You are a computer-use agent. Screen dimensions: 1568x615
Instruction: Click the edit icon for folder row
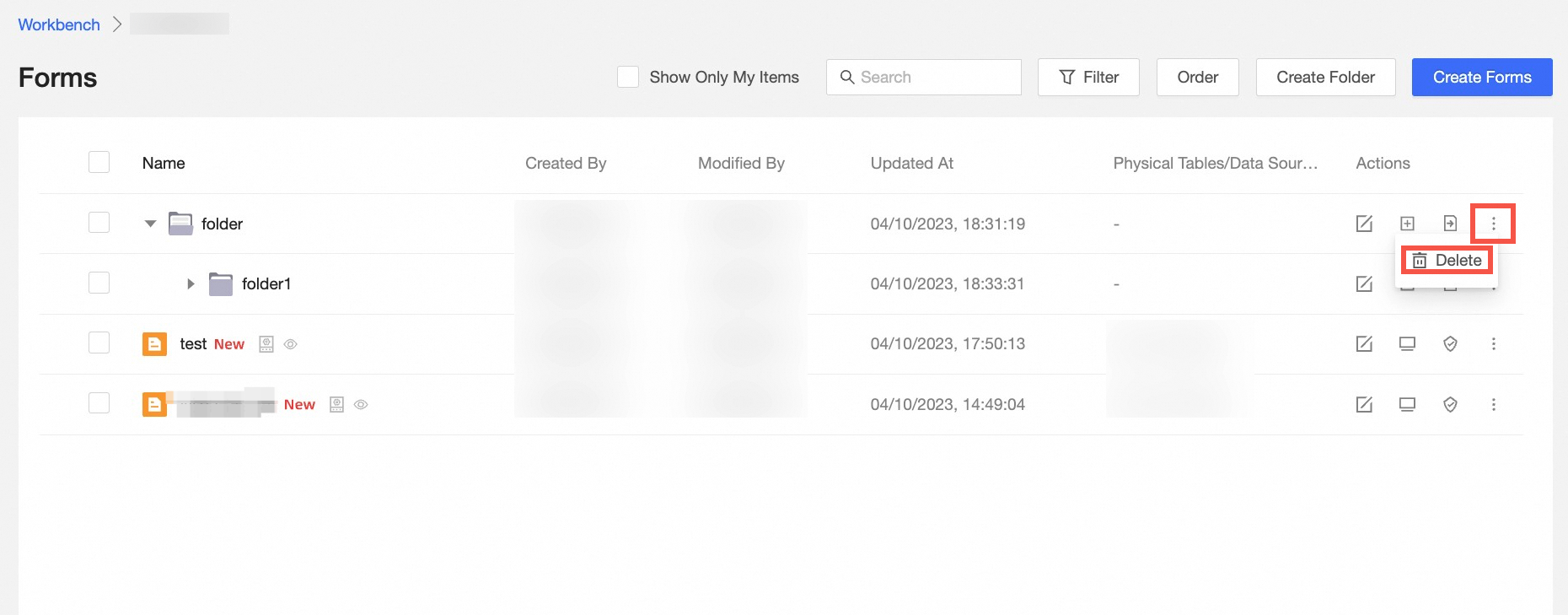click(x=1364, y=224)
